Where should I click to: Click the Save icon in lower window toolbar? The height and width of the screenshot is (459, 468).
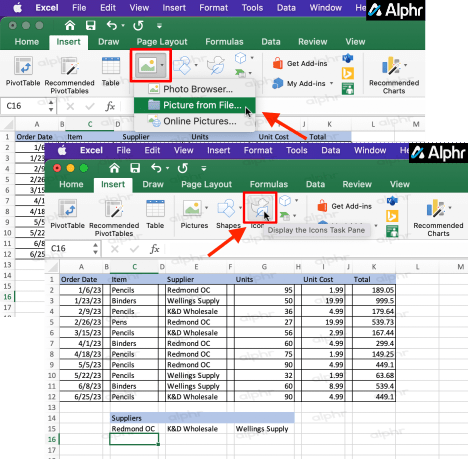click(135, 168)
